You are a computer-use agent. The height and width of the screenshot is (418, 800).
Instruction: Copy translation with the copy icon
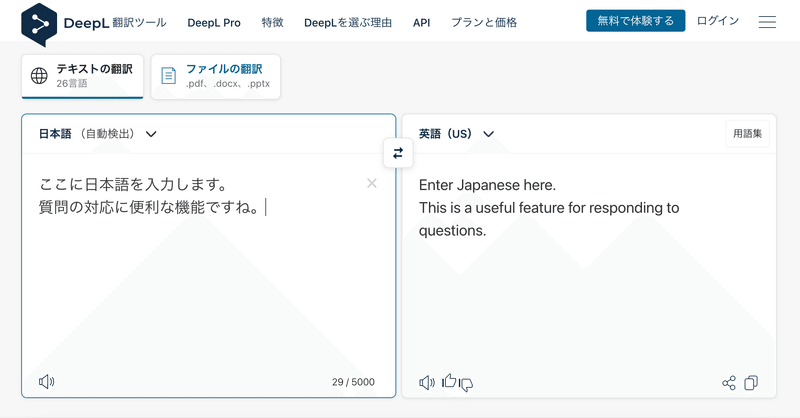pyautogui.click(x=751, y=383)
